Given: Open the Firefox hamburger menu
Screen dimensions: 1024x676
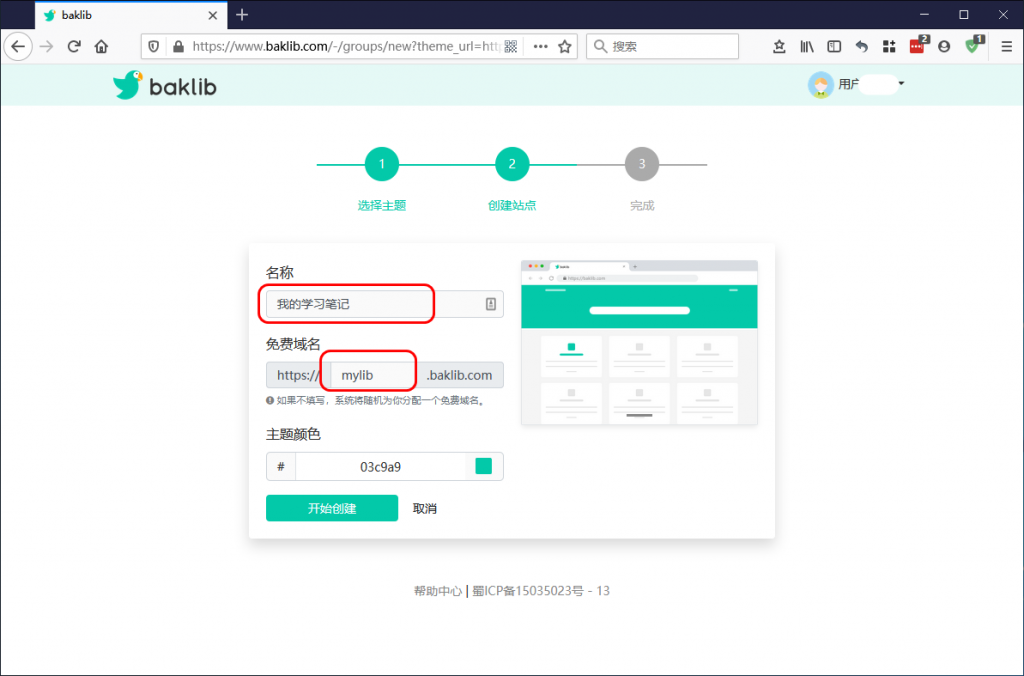Looking at the screenshot, I should [x=1006, y=46].
